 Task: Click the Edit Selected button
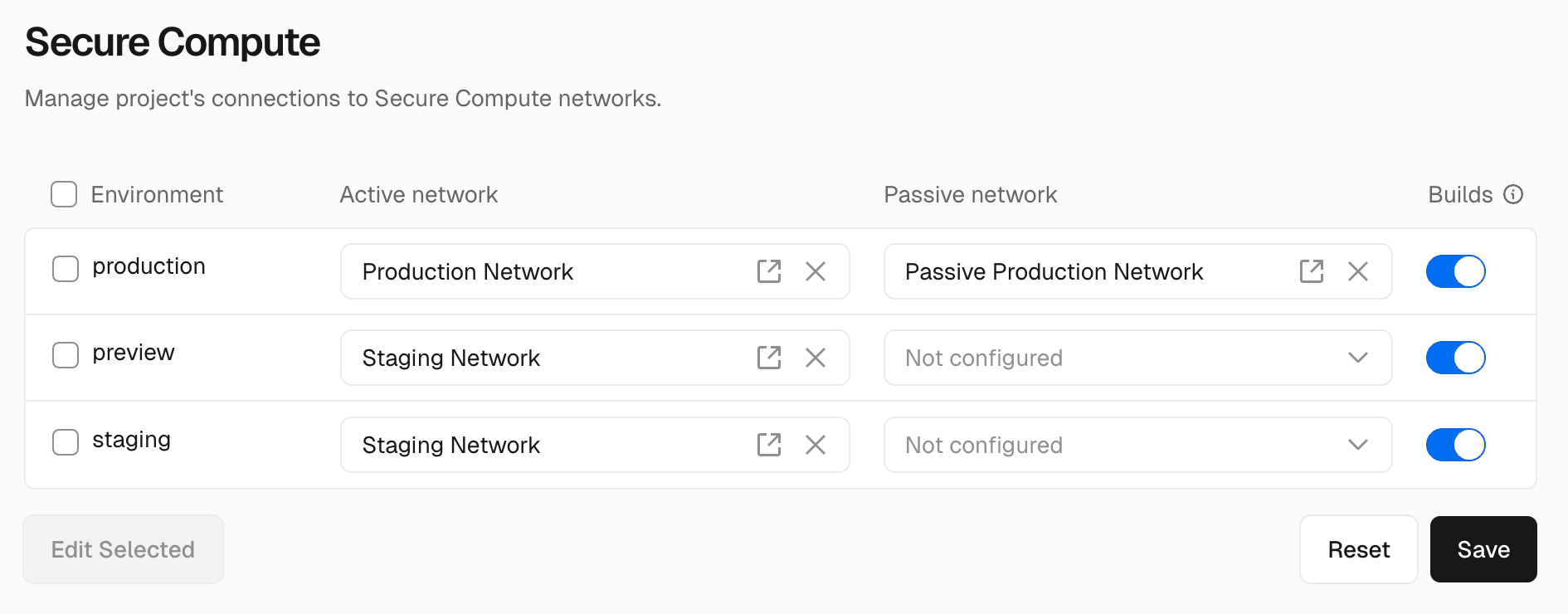coord(123,548)
